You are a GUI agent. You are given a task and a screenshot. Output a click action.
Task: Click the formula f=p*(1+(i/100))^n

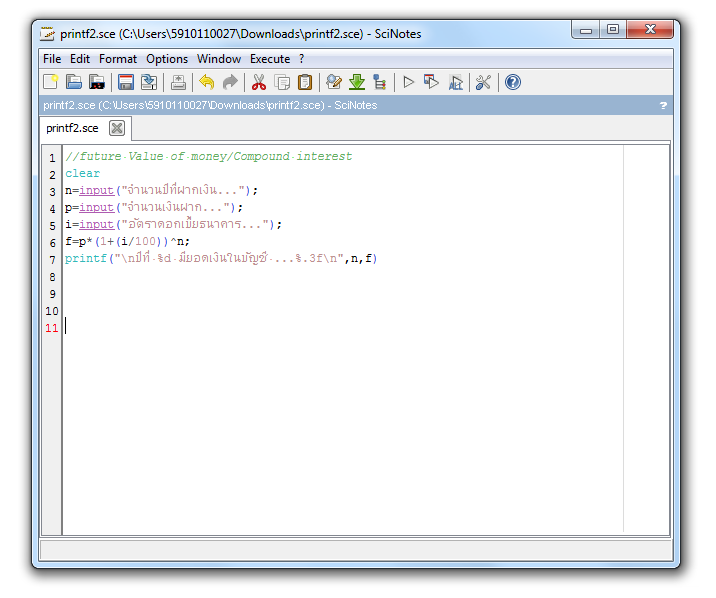tap(127, 241)
